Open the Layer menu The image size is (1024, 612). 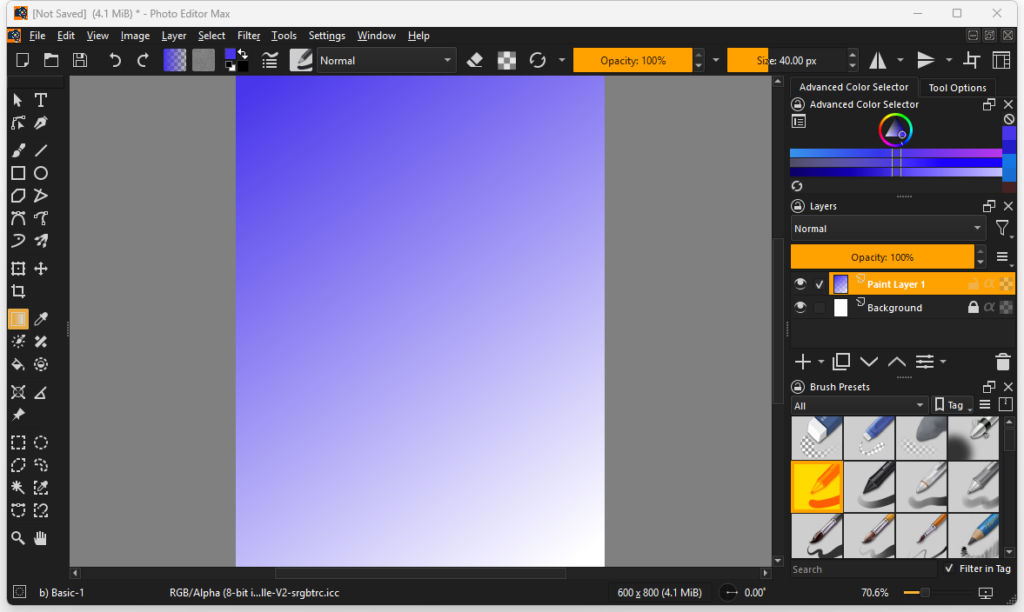click(x=174, y=36)
